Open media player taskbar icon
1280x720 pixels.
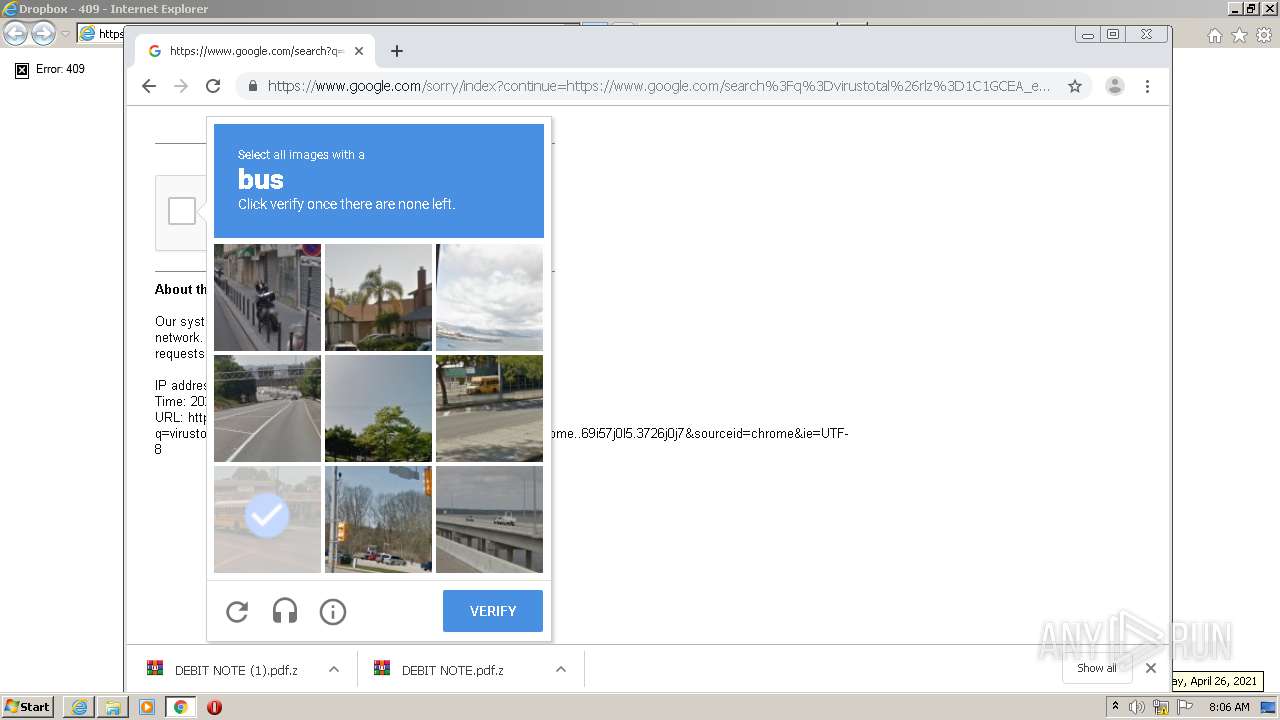coord(147,707)
